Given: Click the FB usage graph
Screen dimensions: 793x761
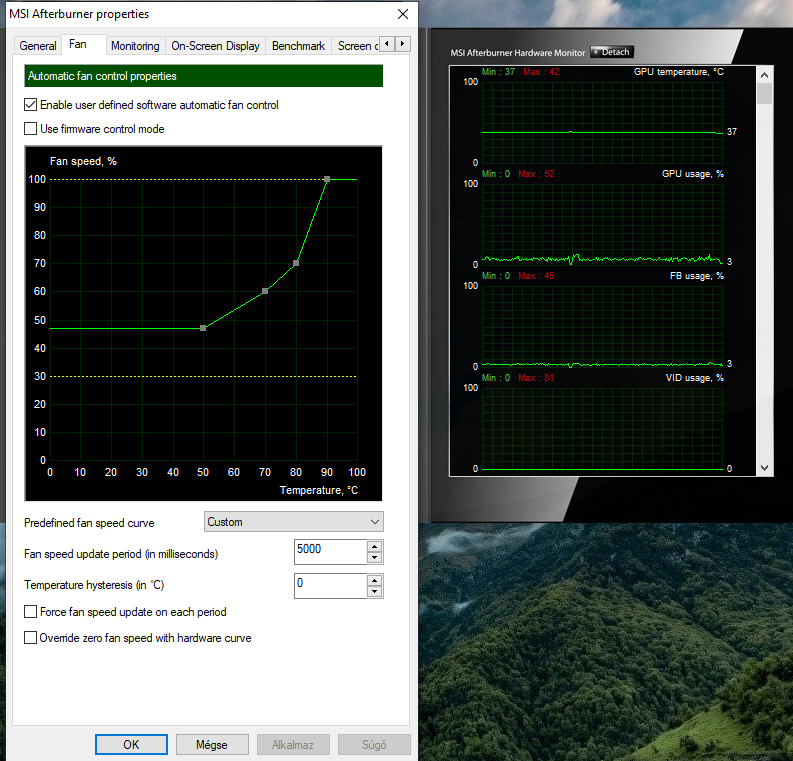Looking at the screenshot, I should [x=602, y=326].
